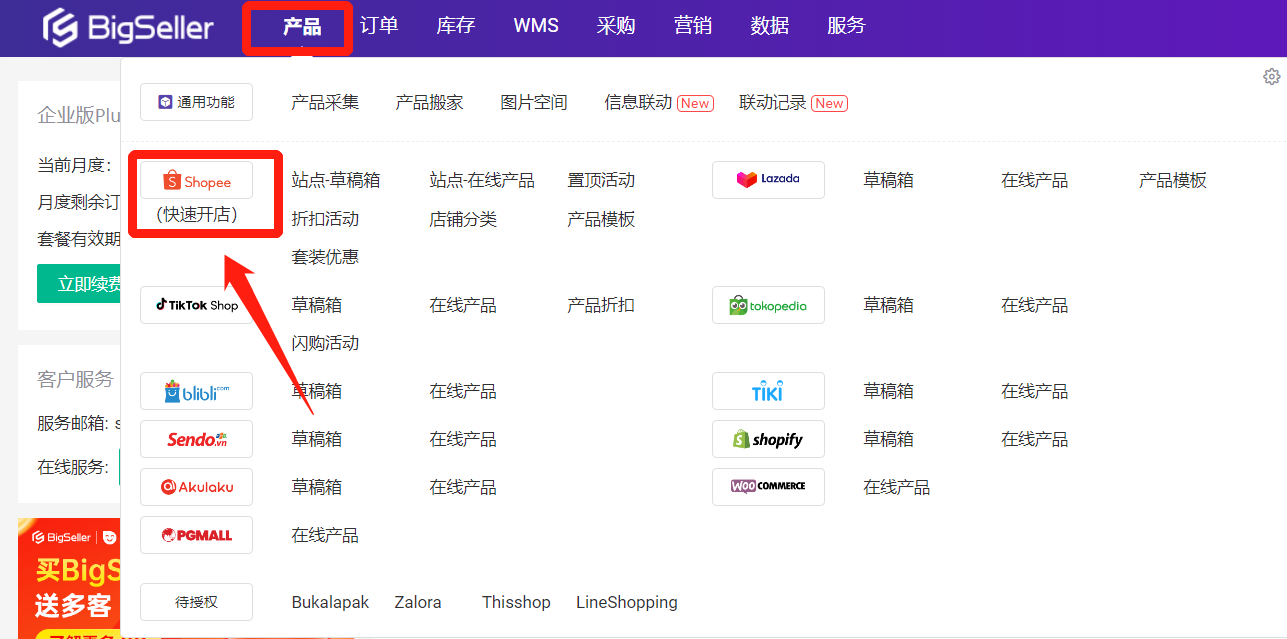Viewport: 1287px width, 639px height.
Task: Select the Shopee platform logo
Action: [196, 181]
